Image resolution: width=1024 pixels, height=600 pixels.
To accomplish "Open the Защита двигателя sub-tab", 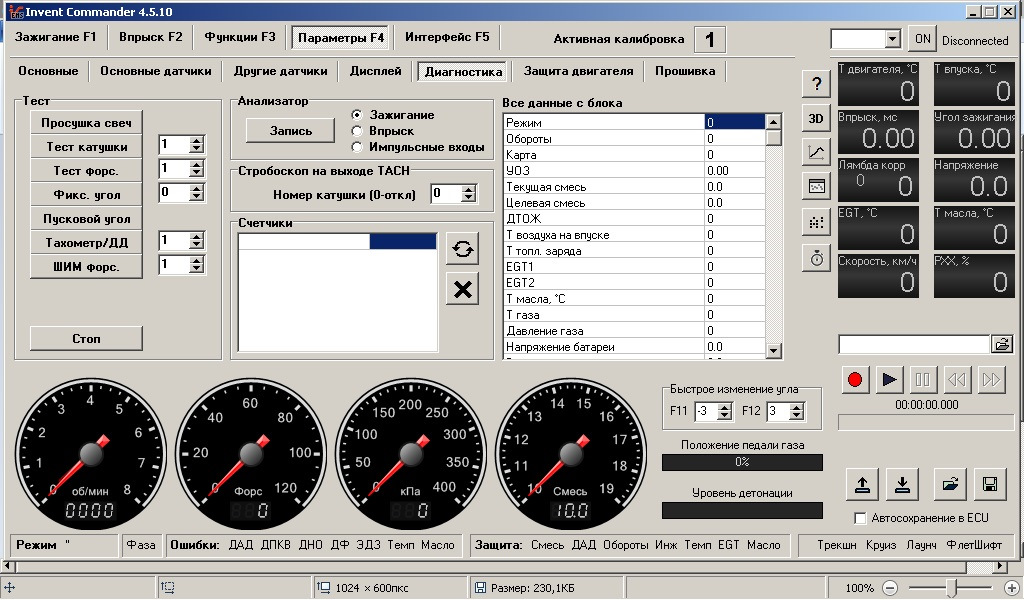I will (x=578, y=71).
